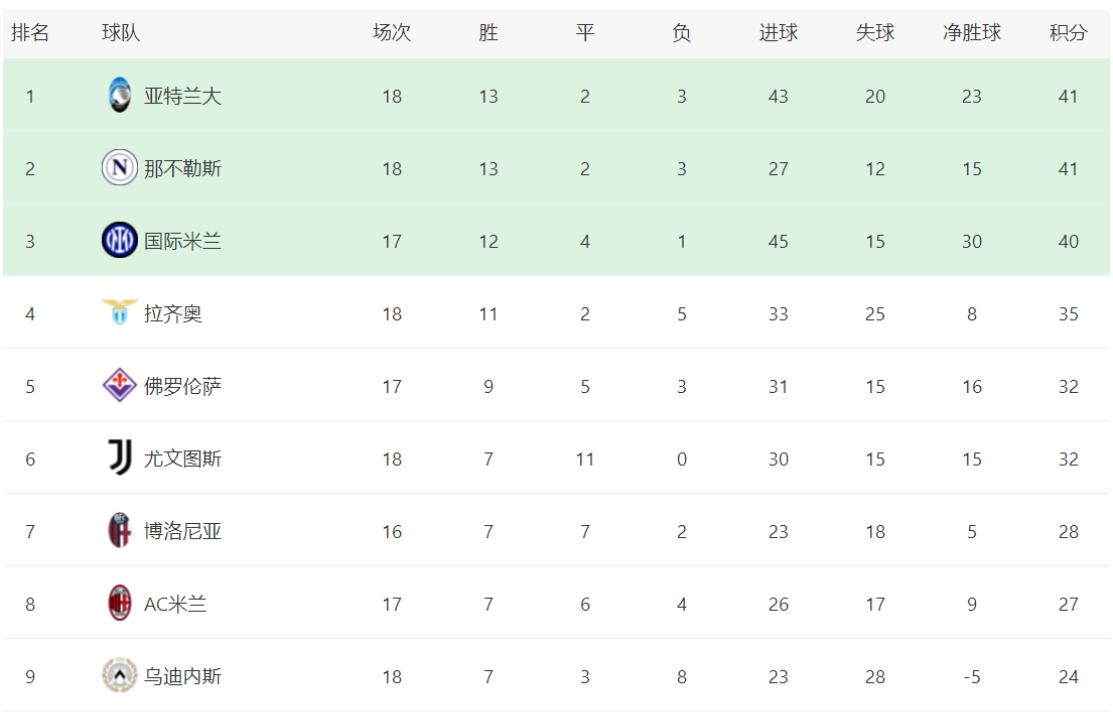Click the 进球 goals scored column header
The image size is (1113, 713).
(778, 33)
